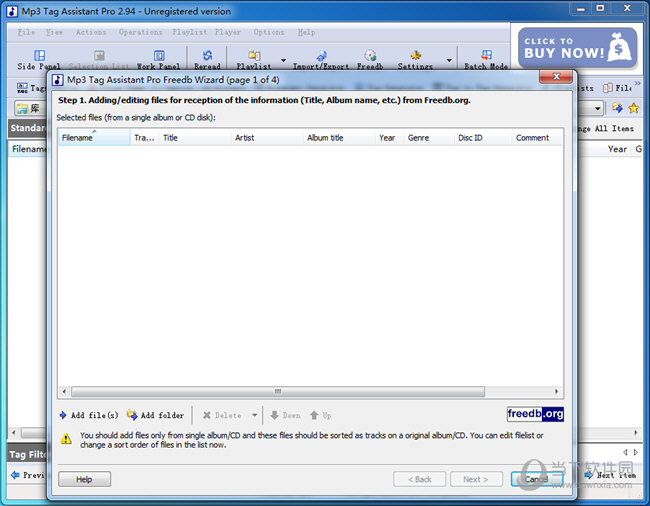Expand the toolbar overflow chevron

(x=637, y=84)
